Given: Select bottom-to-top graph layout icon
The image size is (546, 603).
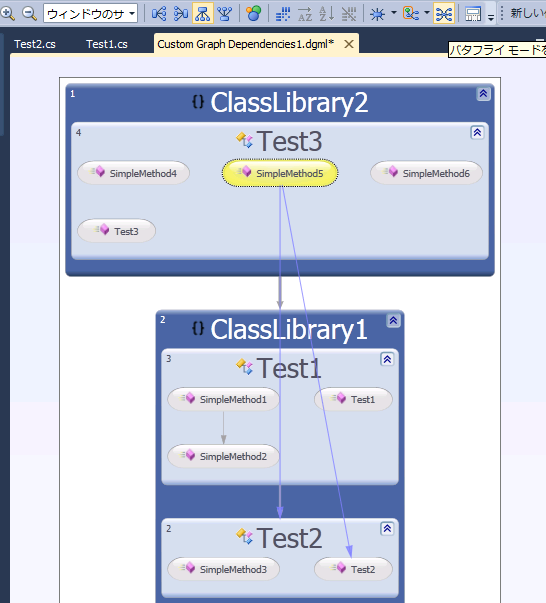Looking at the screenshot, I should click(225, 14).
